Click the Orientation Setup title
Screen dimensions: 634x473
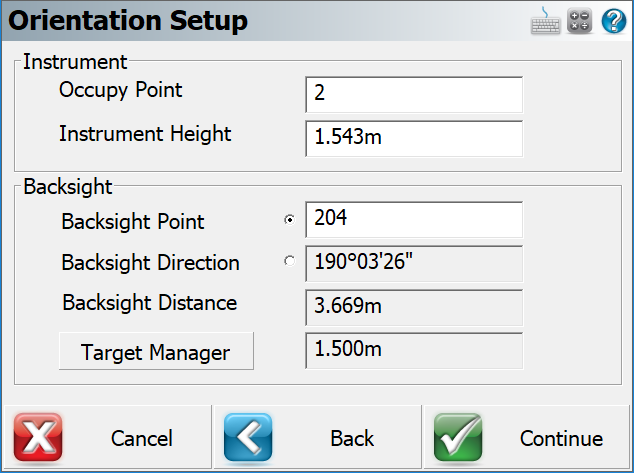click(128, 21)
